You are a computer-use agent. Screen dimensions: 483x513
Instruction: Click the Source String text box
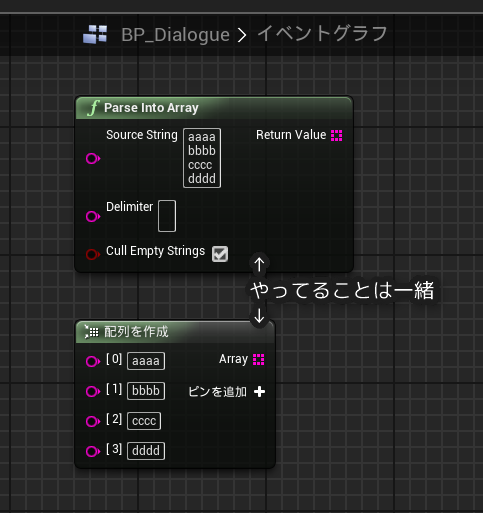point(202,158)
